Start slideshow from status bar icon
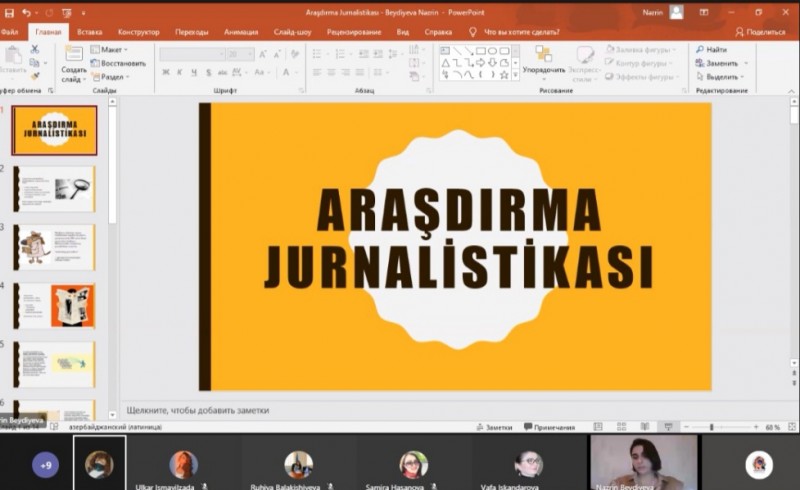Viewport: 800px width, 490px height. coord(668,427)
